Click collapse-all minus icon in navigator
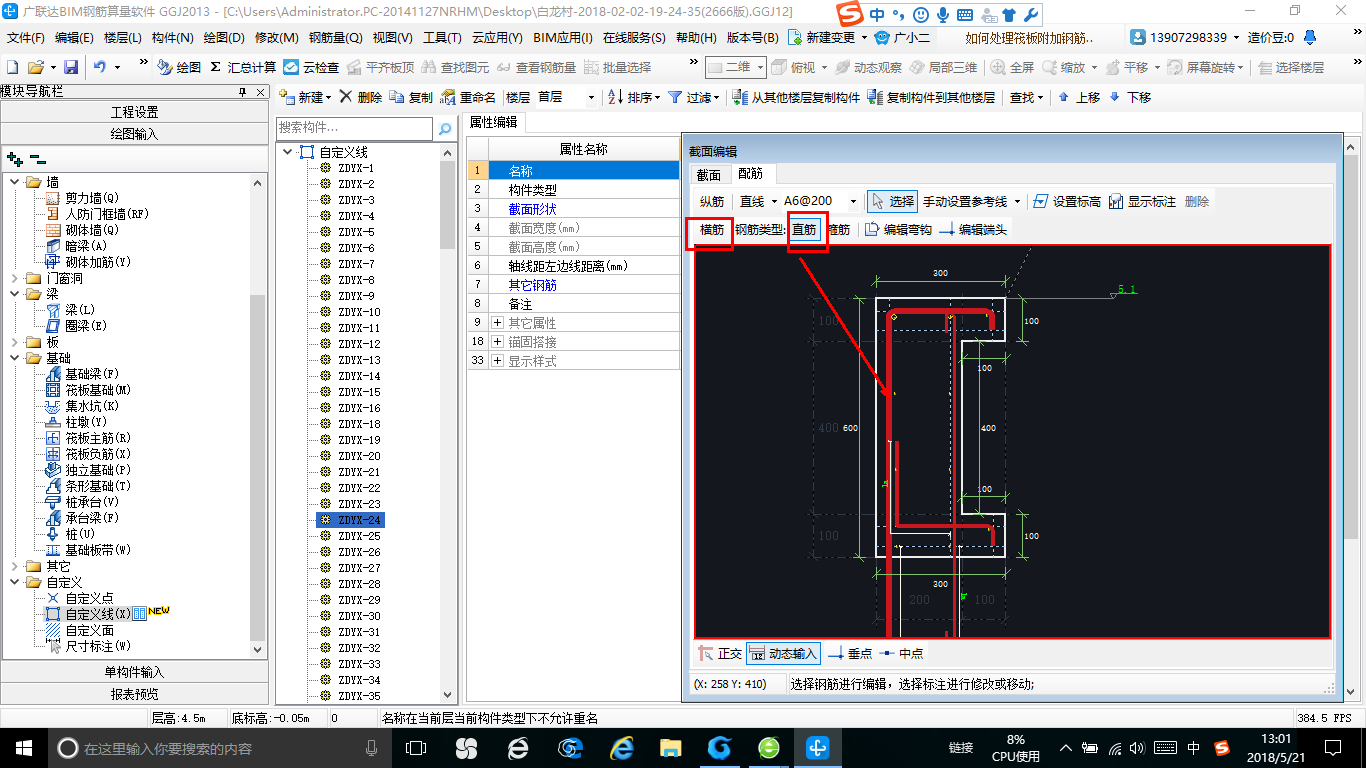This screenshot has width=1366, height=768. 38,158
